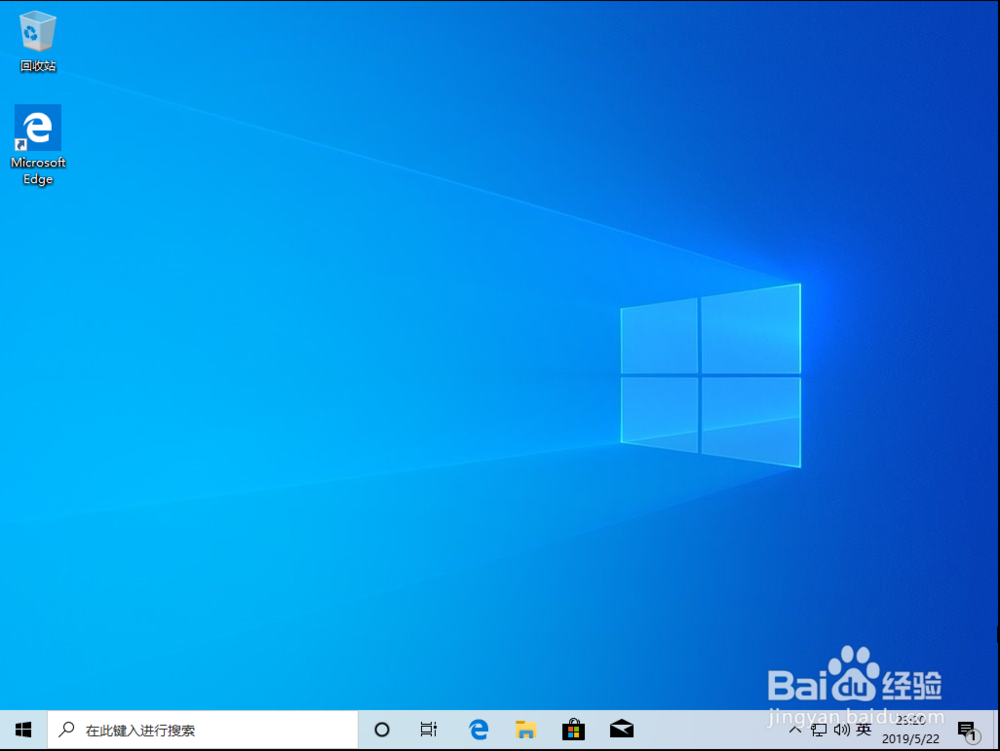Open the clock showing 2019/5/22
This screenshot has width=1000, height=751.
click(x=911, y=730)
